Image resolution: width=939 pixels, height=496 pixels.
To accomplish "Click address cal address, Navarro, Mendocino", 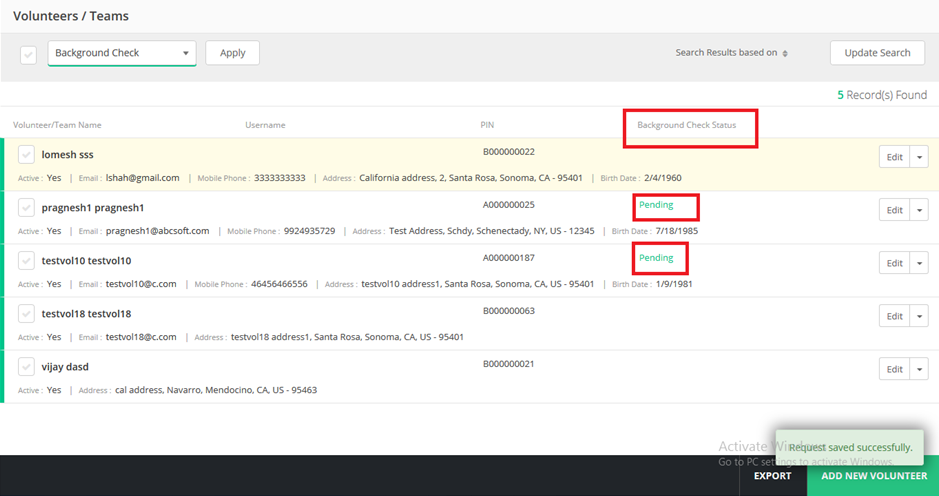I will click(x=216, y=390).
